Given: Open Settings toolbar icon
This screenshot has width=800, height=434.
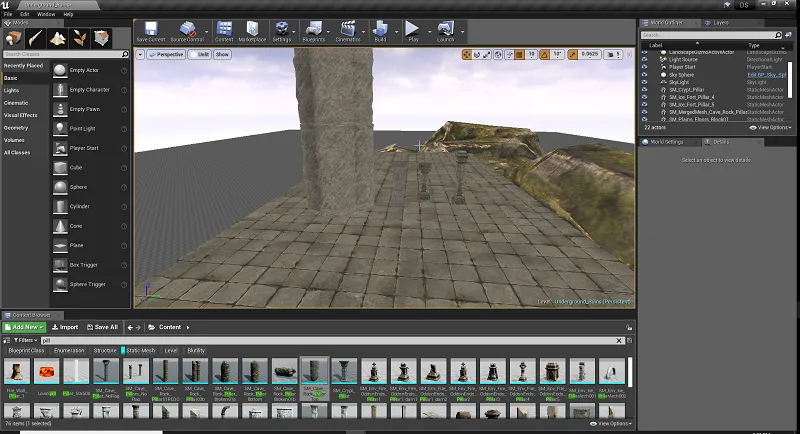Looking at the screenshot, I should pyautogui.click(x=281, y=32).
